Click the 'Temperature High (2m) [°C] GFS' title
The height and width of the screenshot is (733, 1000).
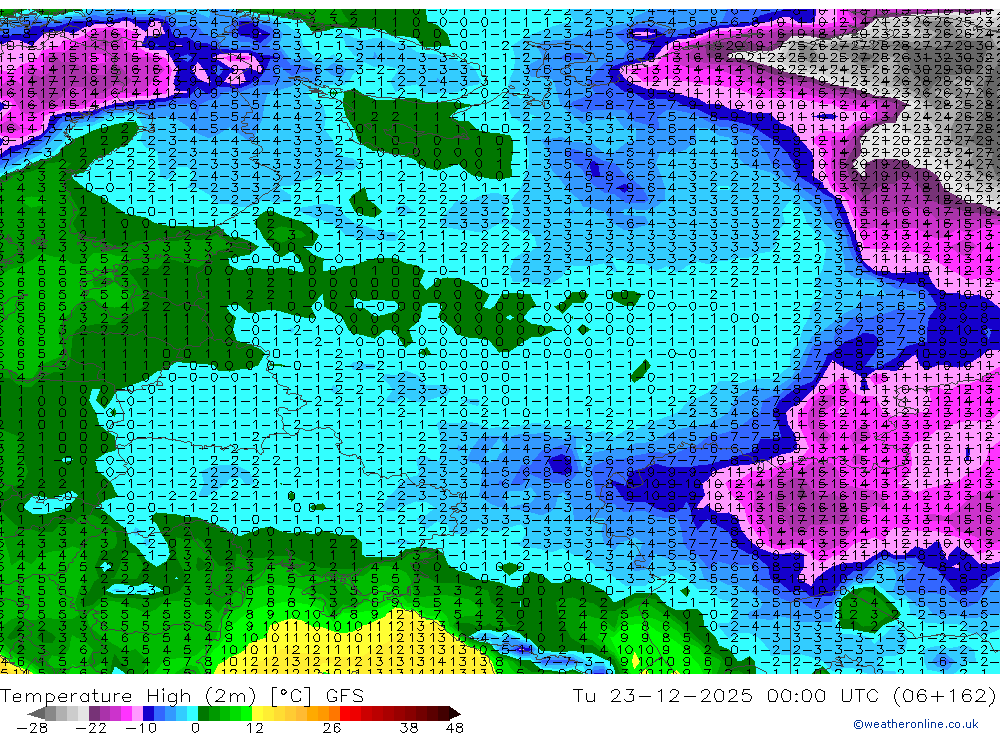(x=182, y=695)
